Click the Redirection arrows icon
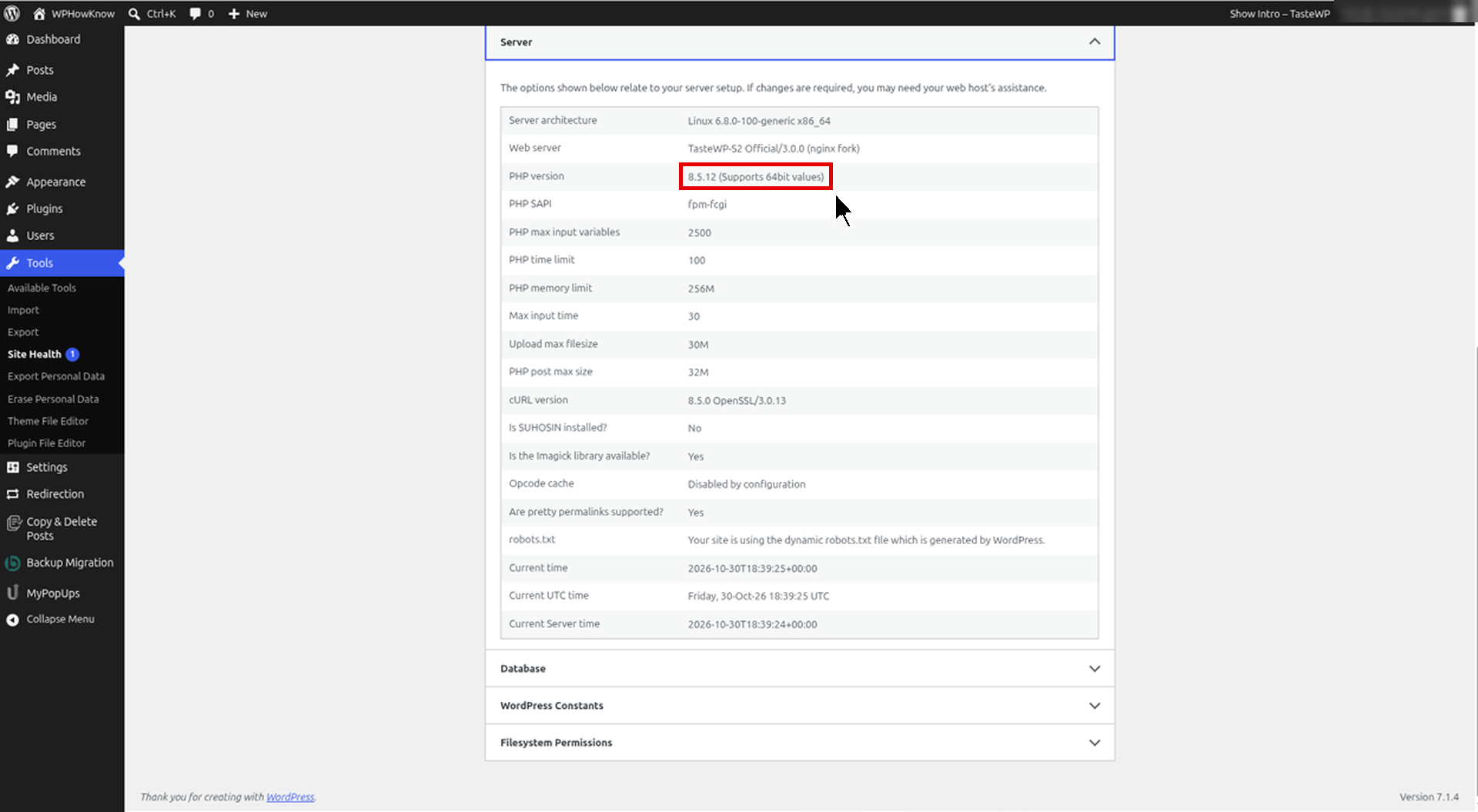The image size is (1478, 812). (x=12, y=494)
